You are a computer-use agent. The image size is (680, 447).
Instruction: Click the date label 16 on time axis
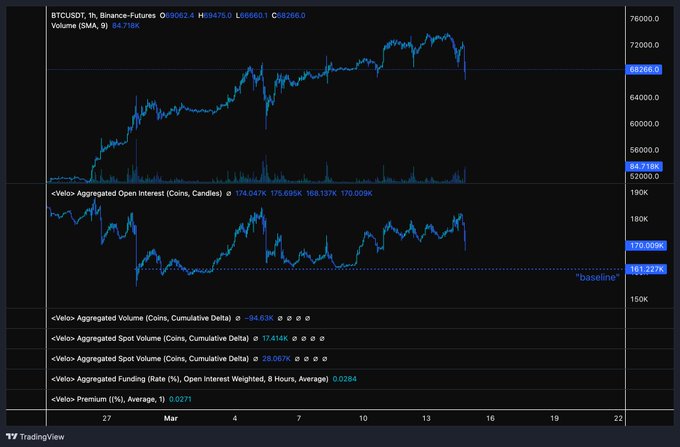tap(490, 418)
